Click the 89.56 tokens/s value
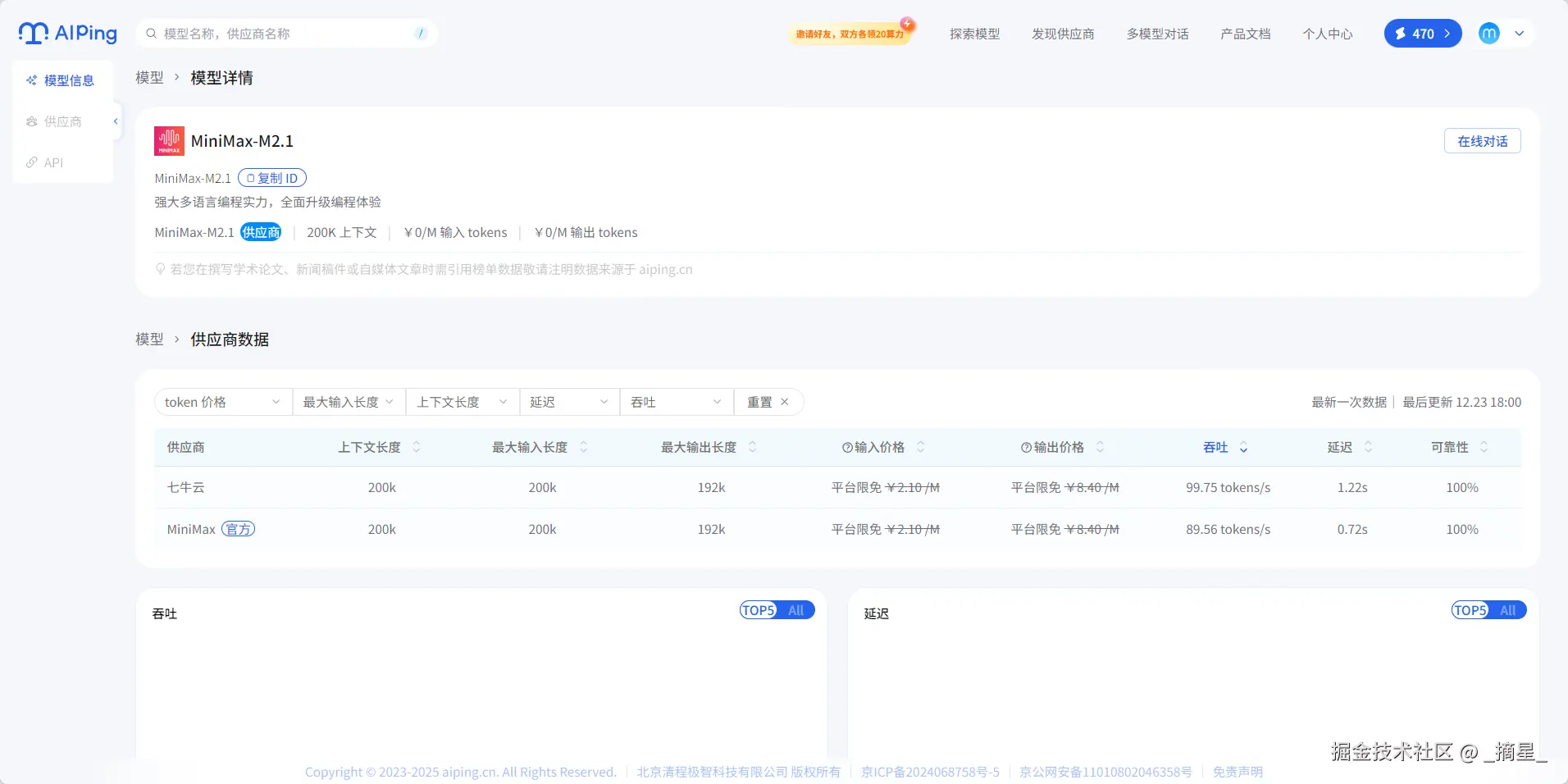This screenshot has height=784, width=1568. (x=1228, y=529)
